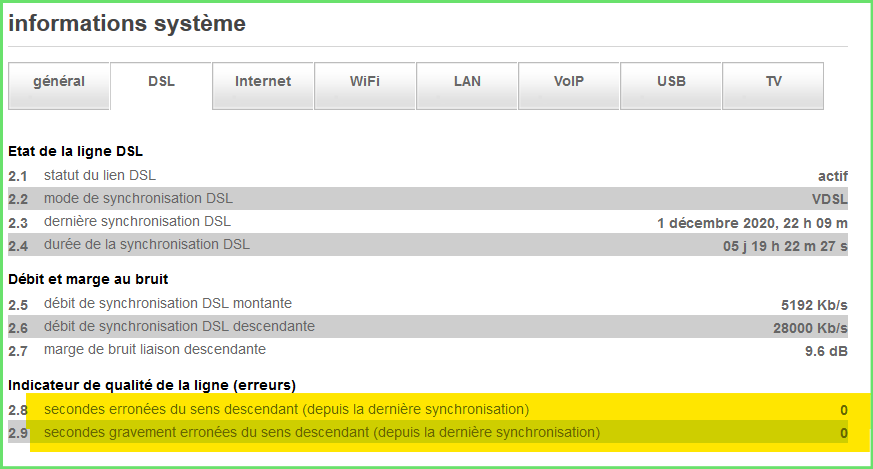The image size is (873, 469).
Task: Go to the LAN tab
Action: coord(467,82)
